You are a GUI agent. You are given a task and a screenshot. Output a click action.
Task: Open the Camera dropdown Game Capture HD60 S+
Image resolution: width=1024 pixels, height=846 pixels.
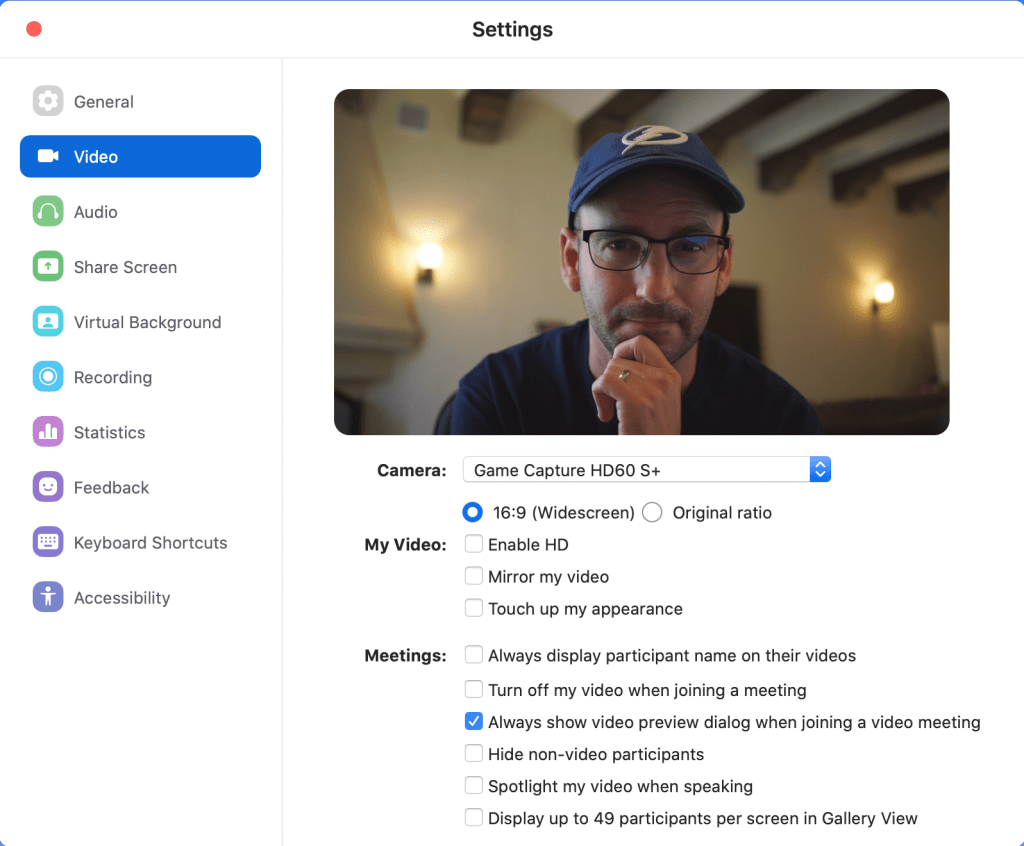pyautogui.click(x=646, y=470)
